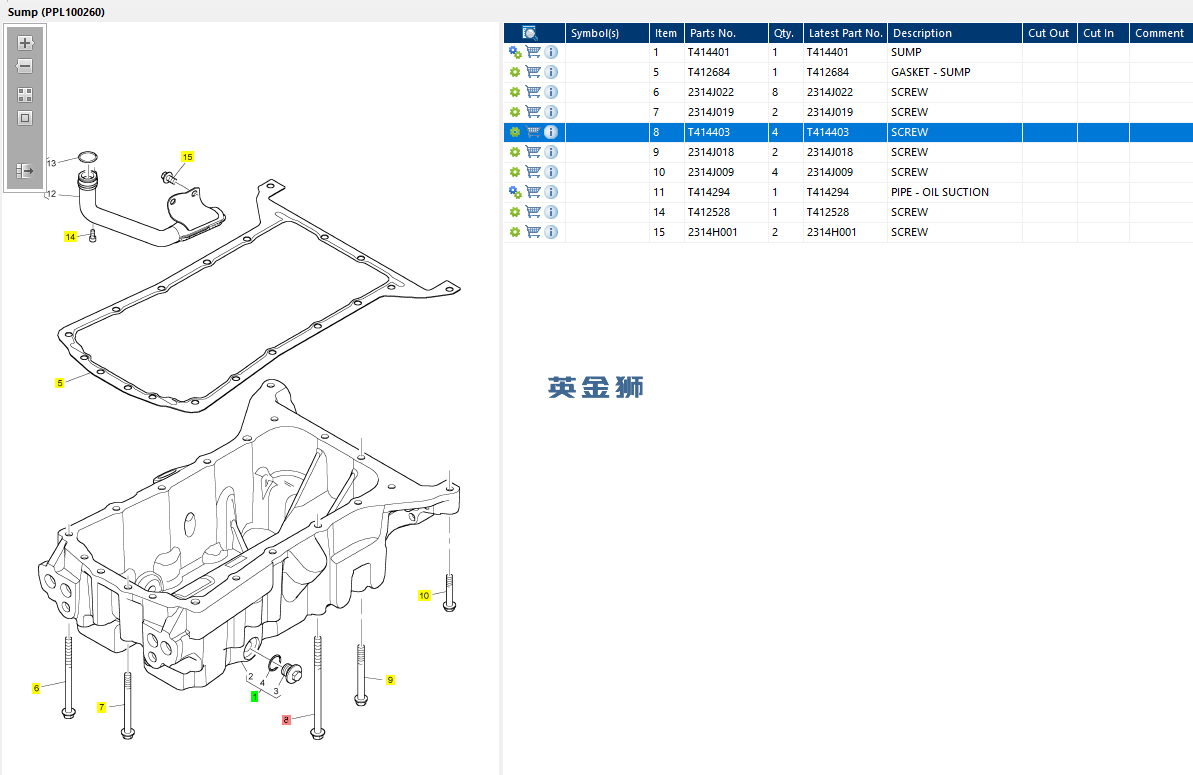This screenshot has height=775, width=1193.
Task: Select part number 2314J018 cell
Action: (x=726, y=152)
